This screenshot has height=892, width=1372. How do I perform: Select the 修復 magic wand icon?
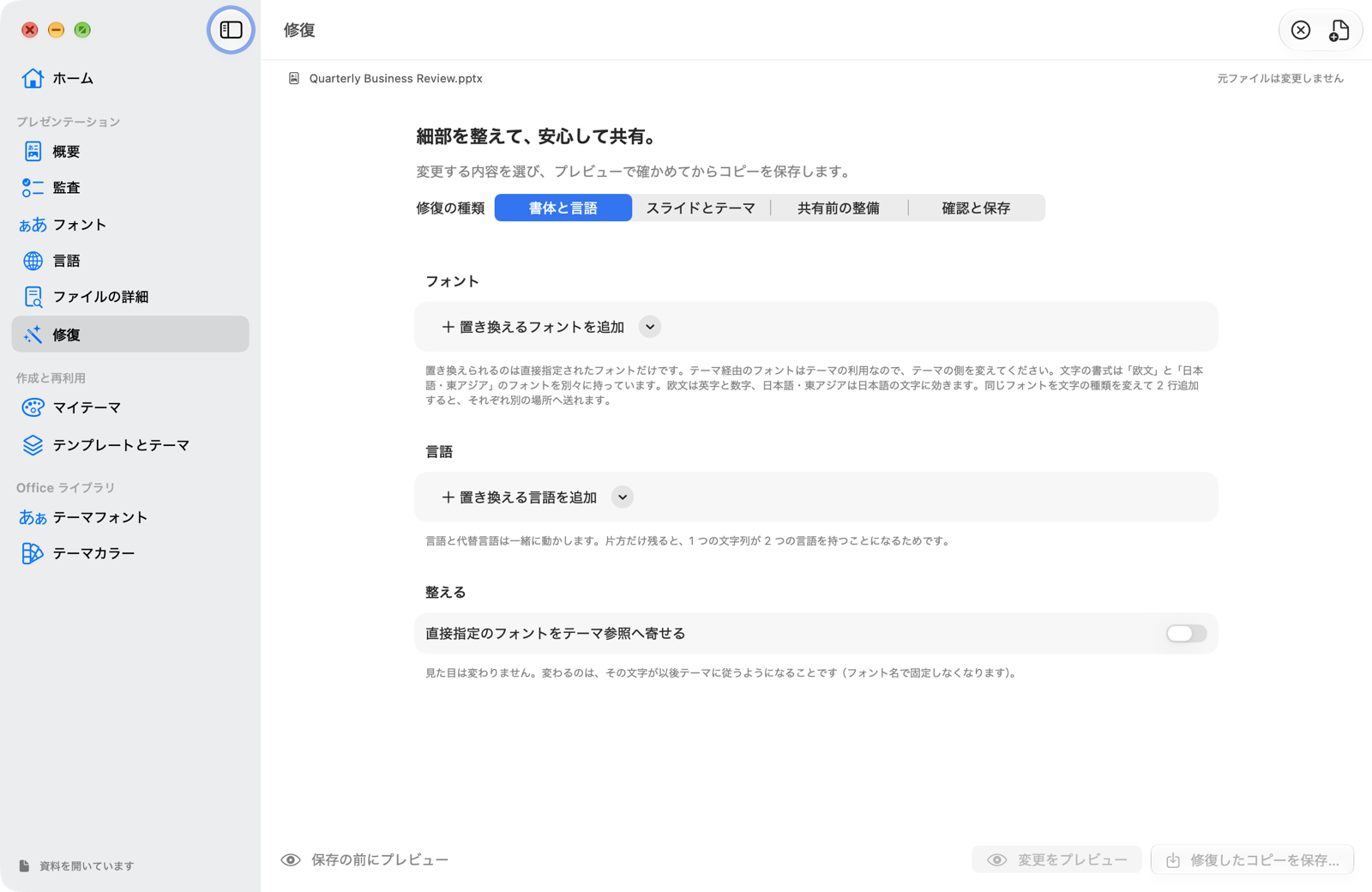pyautogui.click(x=33, y=334)
